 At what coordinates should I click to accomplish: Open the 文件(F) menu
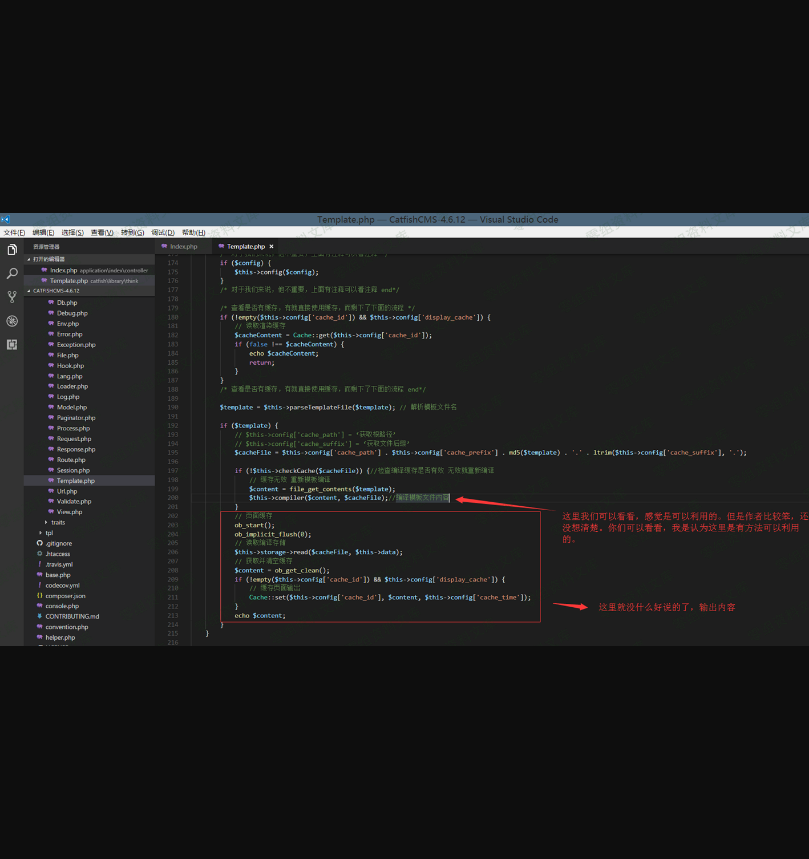(x=13, y=232)
